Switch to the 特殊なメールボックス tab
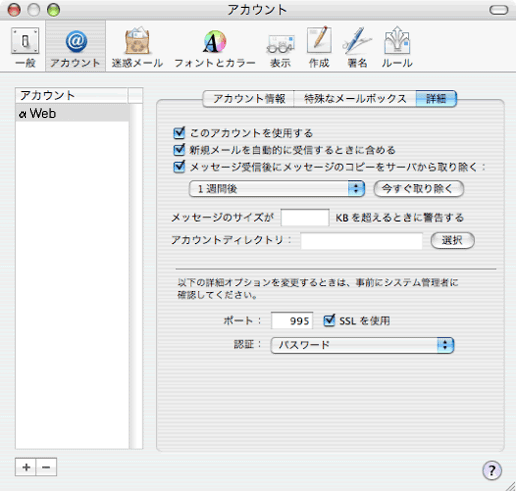Screen dimensions: 516x491 [355, 99]
